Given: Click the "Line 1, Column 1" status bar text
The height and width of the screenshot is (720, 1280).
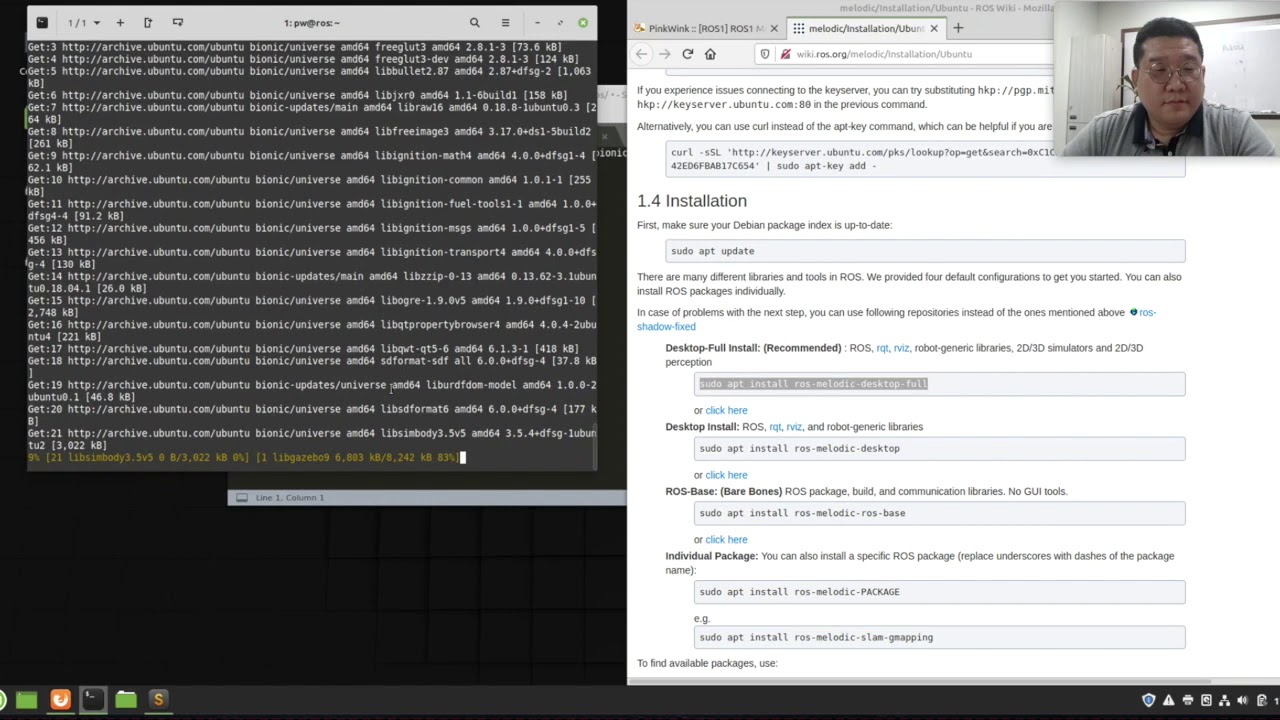Looking at the screenshot, I should (289, 497).
